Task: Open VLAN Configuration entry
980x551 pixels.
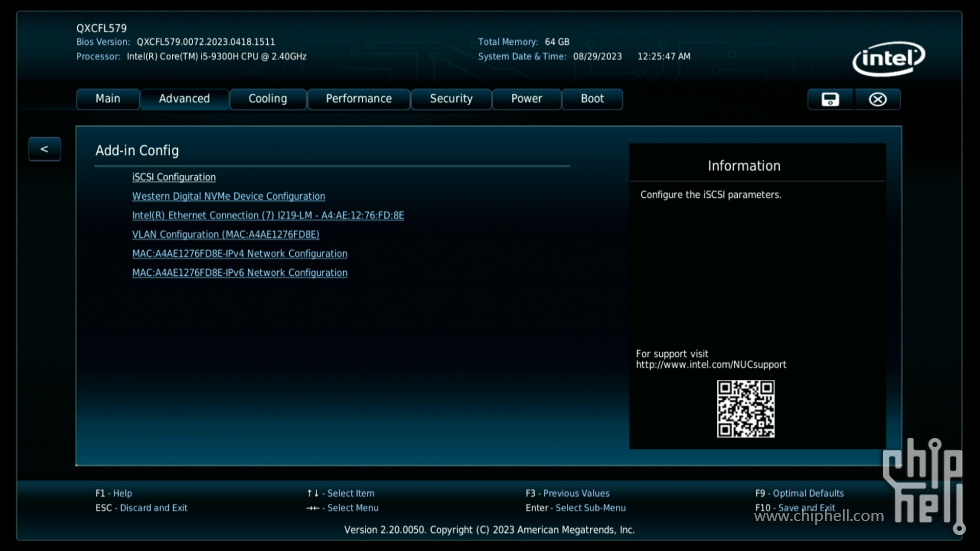Action: pos(226,234)
